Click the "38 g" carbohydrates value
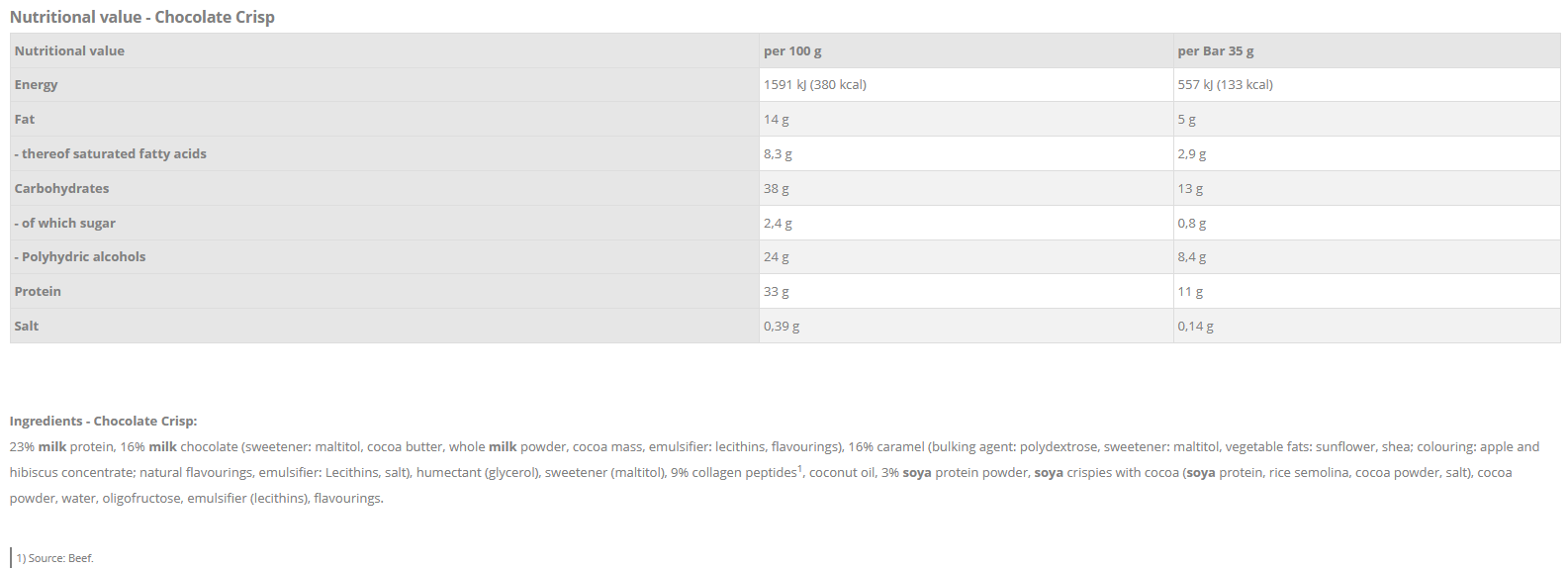Image resolution: width=1568 pixels, height=570 pixels. click(x=776, y=189)
